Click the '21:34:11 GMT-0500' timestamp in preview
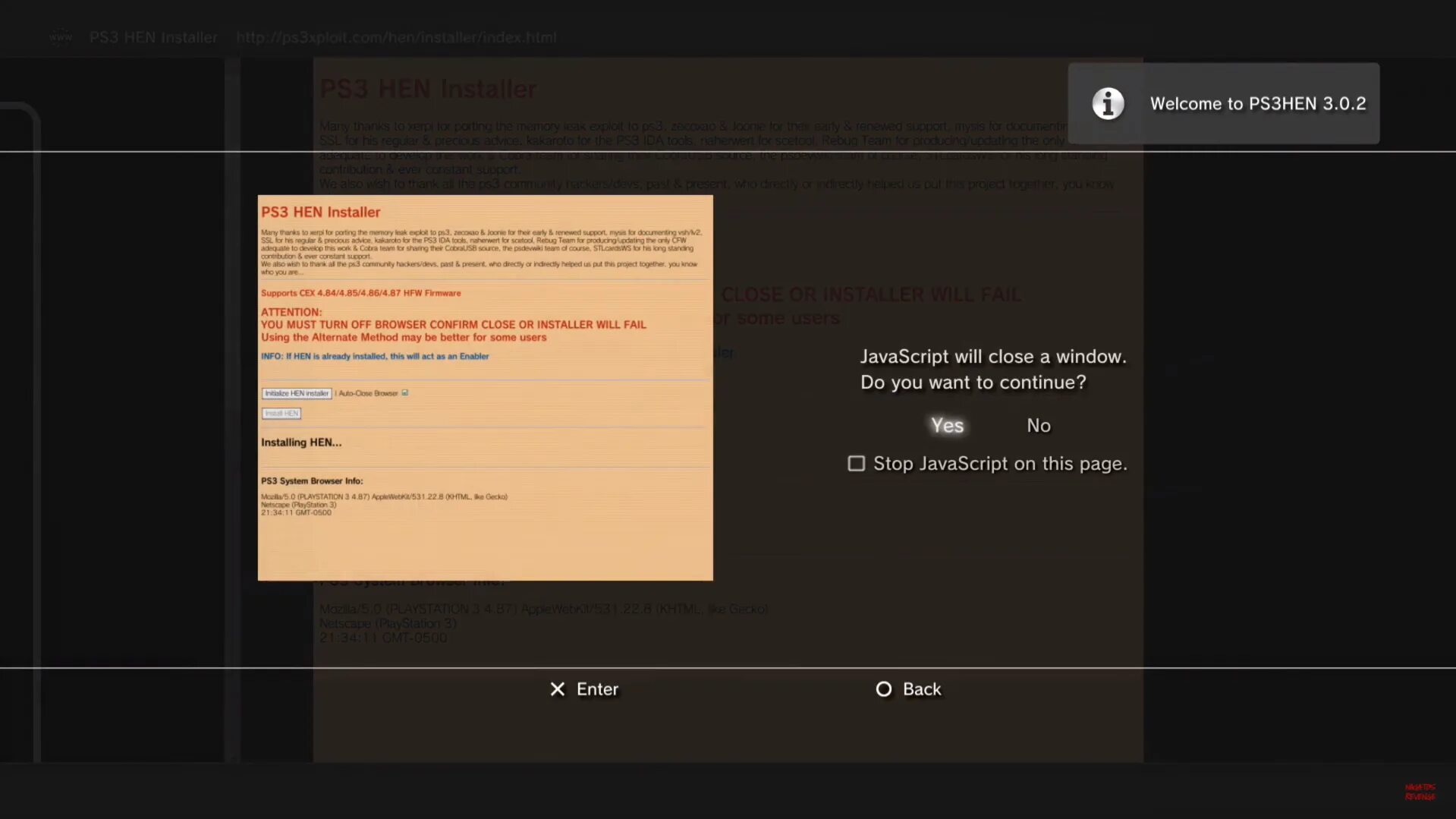 [296, 512]
